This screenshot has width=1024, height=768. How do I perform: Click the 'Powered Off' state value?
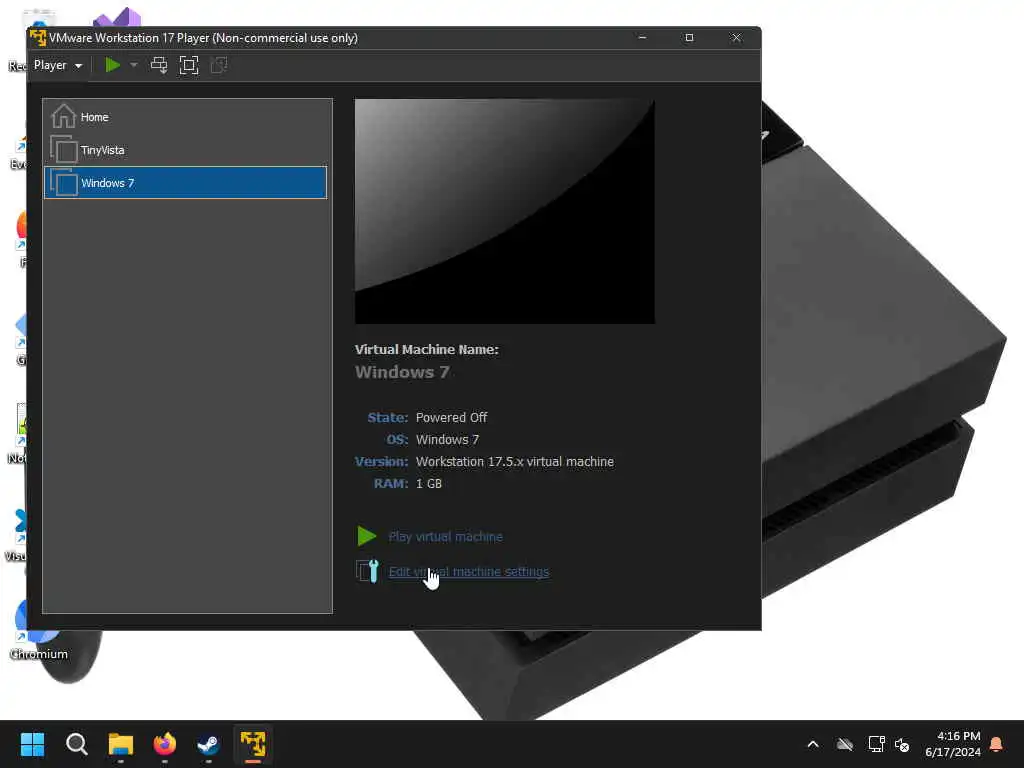tap(451, 417)
